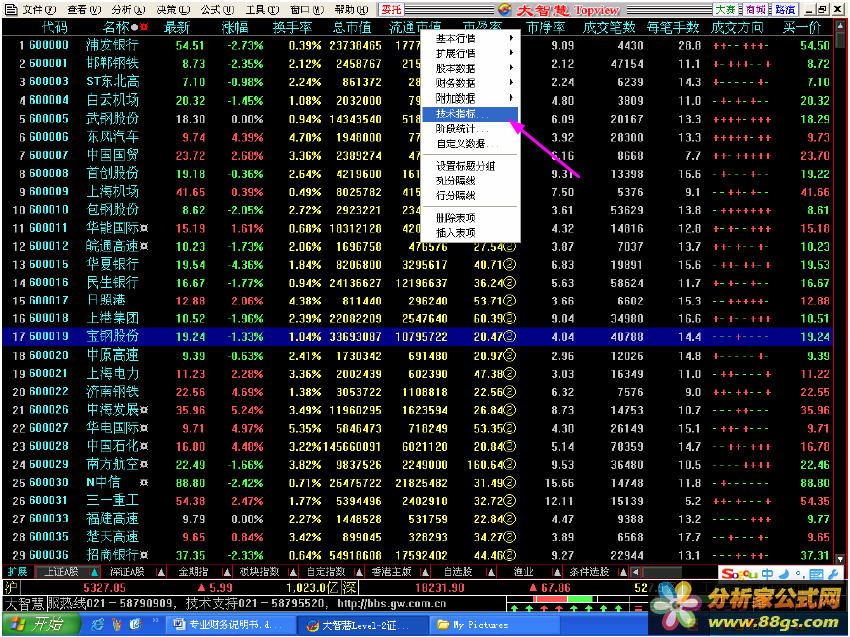850x637 pixels.
Task: Choose 设置标题分组 in the context menu
Action: tap(471, 166)
